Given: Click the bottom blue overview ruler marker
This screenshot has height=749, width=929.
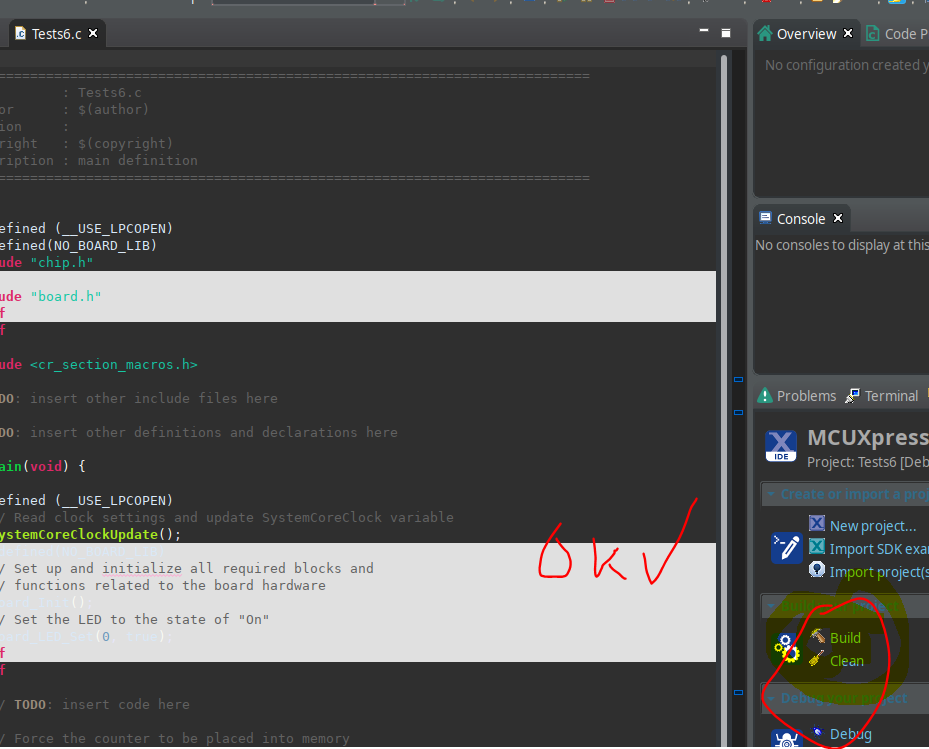Looking at the screenshot, I should coord(738,692).
